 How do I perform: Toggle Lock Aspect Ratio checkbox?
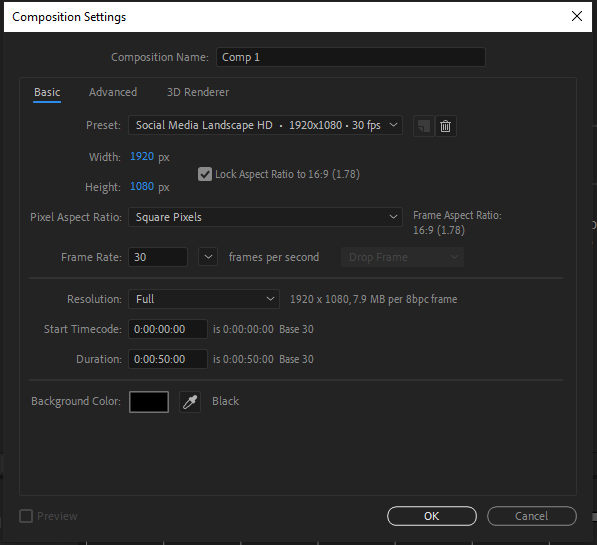coord(205,174)
